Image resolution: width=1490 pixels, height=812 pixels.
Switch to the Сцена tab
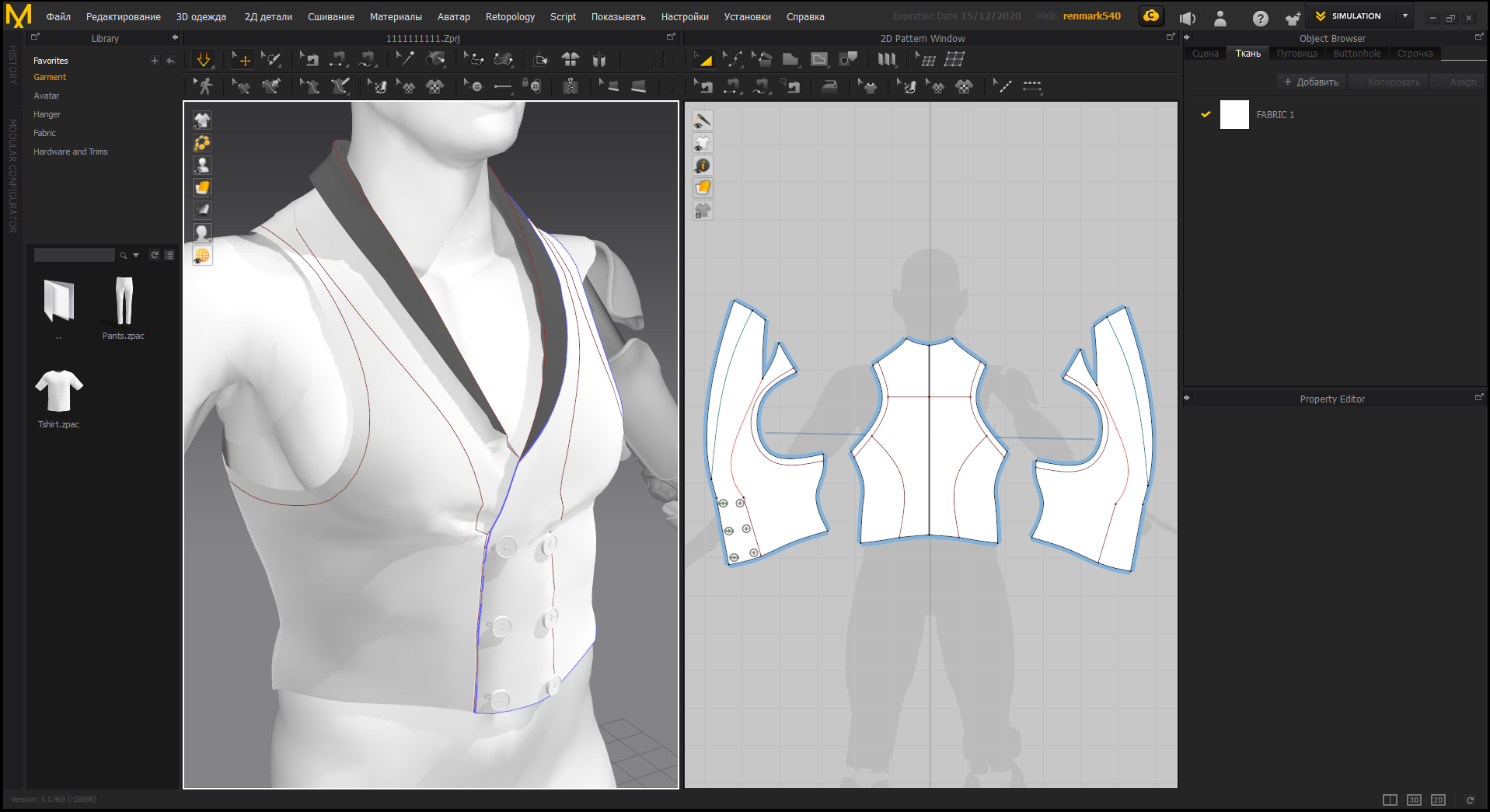coord(1206,53)
